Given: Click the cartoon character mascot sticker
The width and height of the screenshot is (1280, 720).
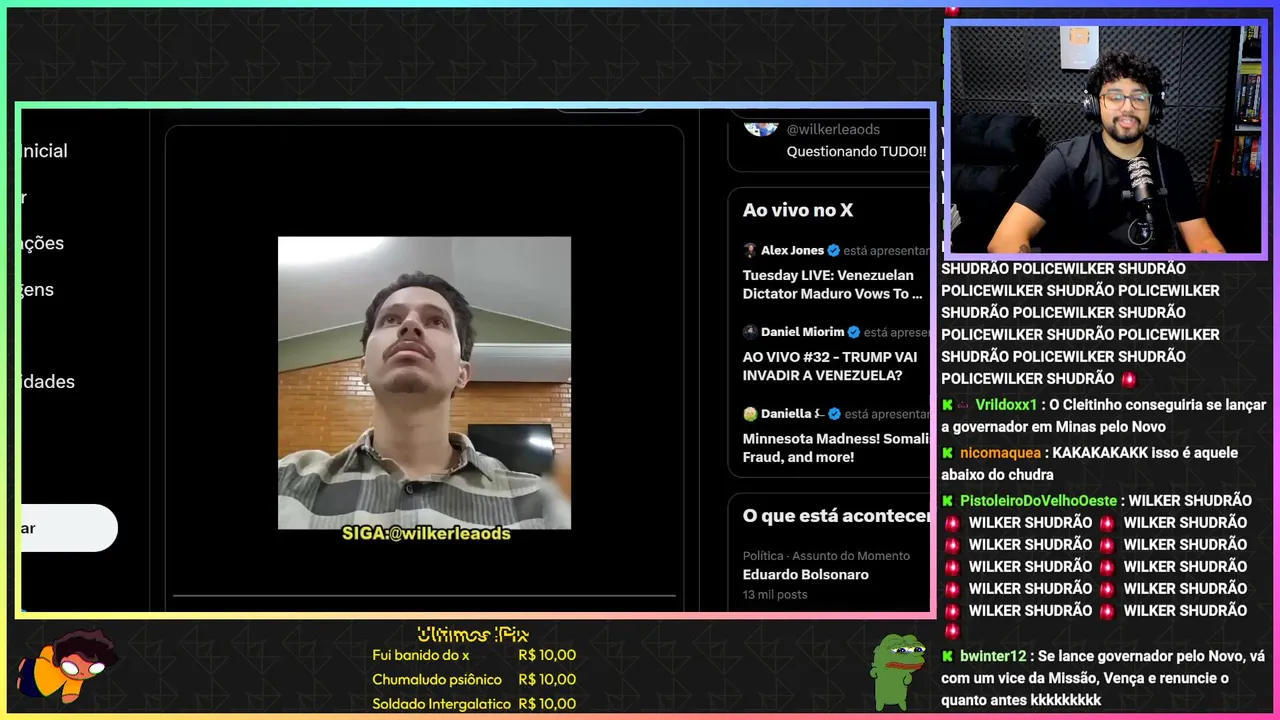Looking at the screenshot, I should click(68, 665).
